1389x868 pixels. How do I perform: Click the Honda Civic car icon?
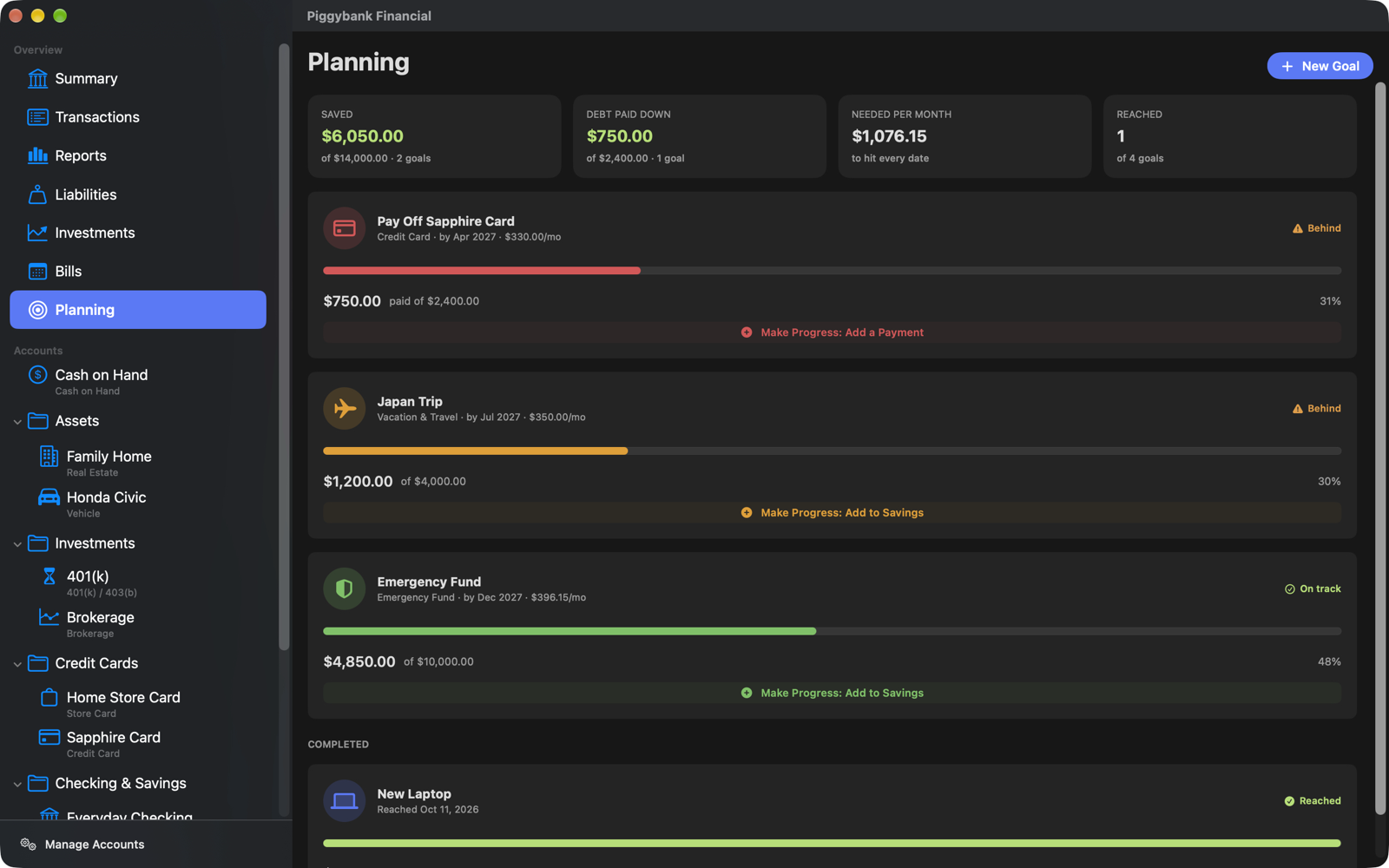tap(49, 497)
